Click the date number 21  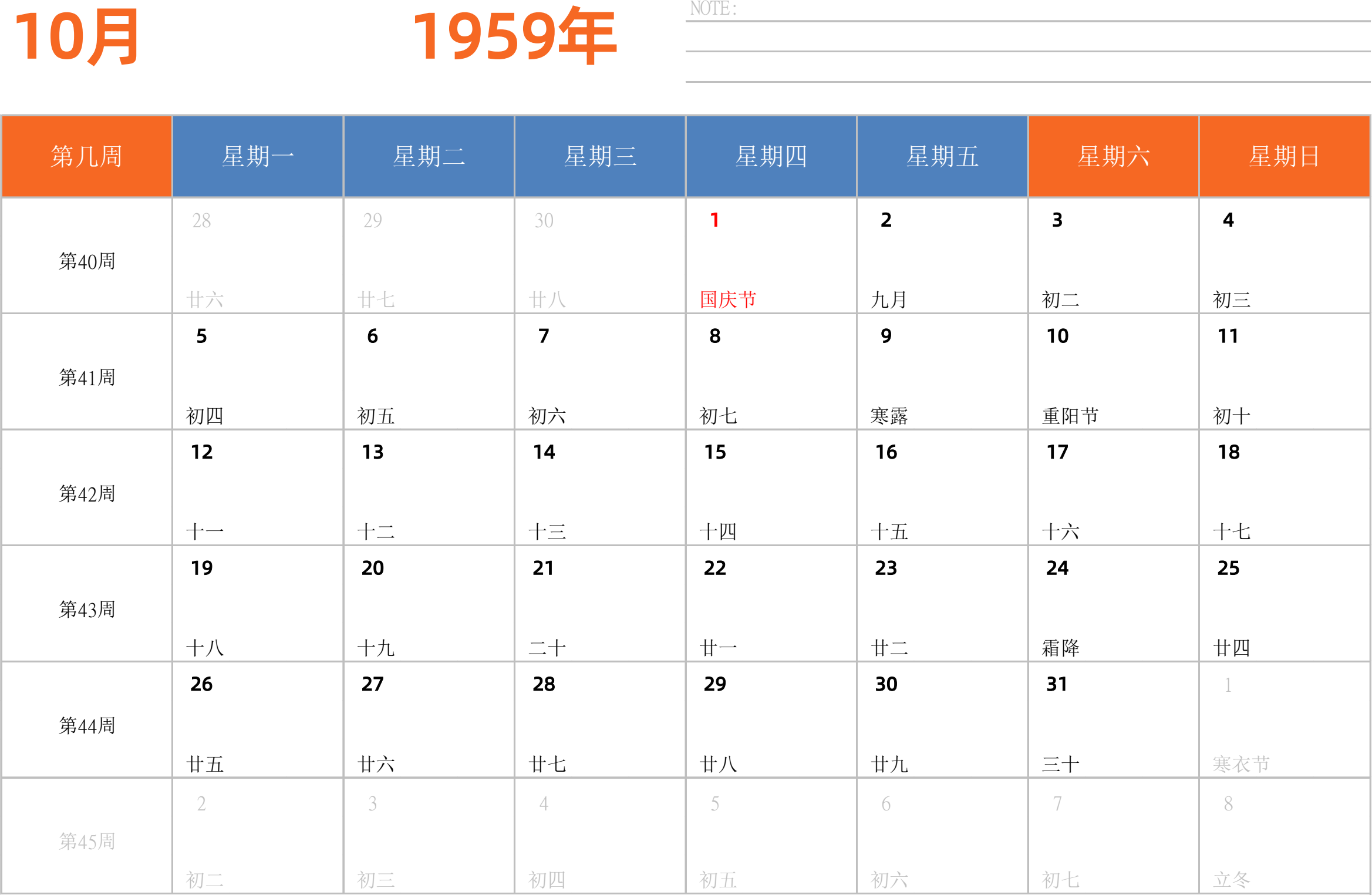[544, 568]
